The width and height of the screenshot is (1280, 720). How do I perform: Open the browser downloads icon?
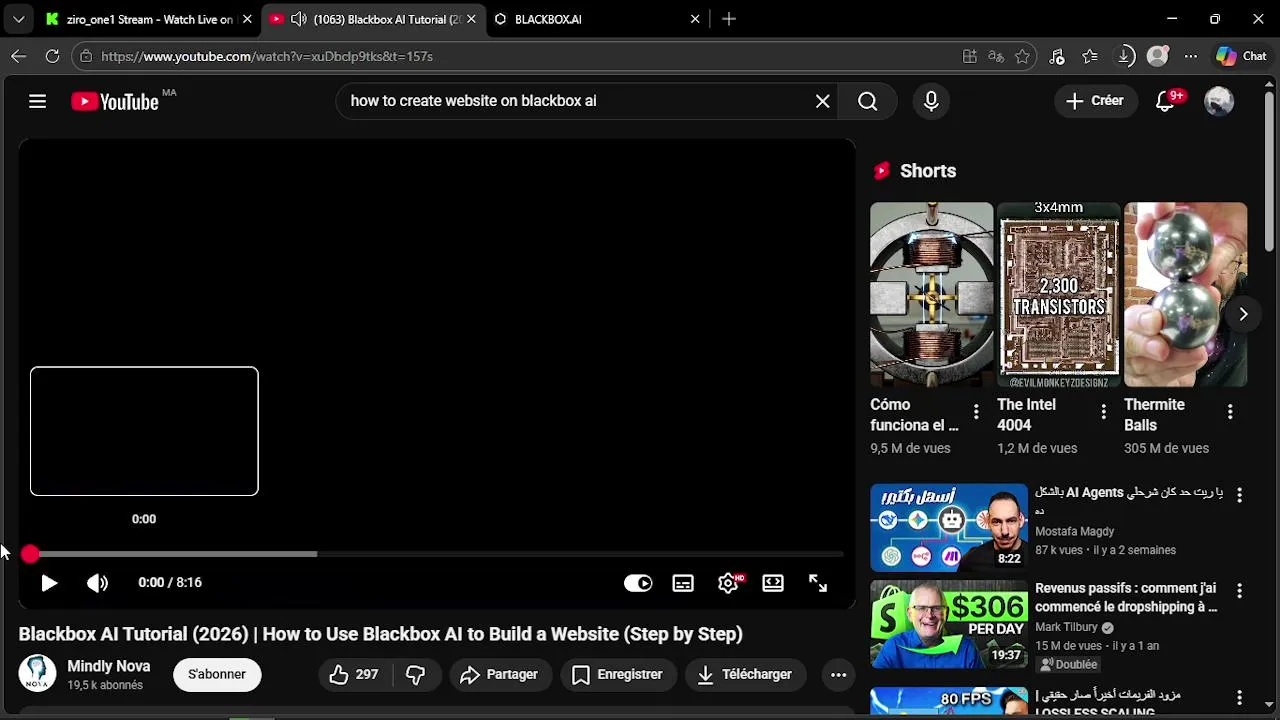pyautogui.click(x=1125, y=57)
